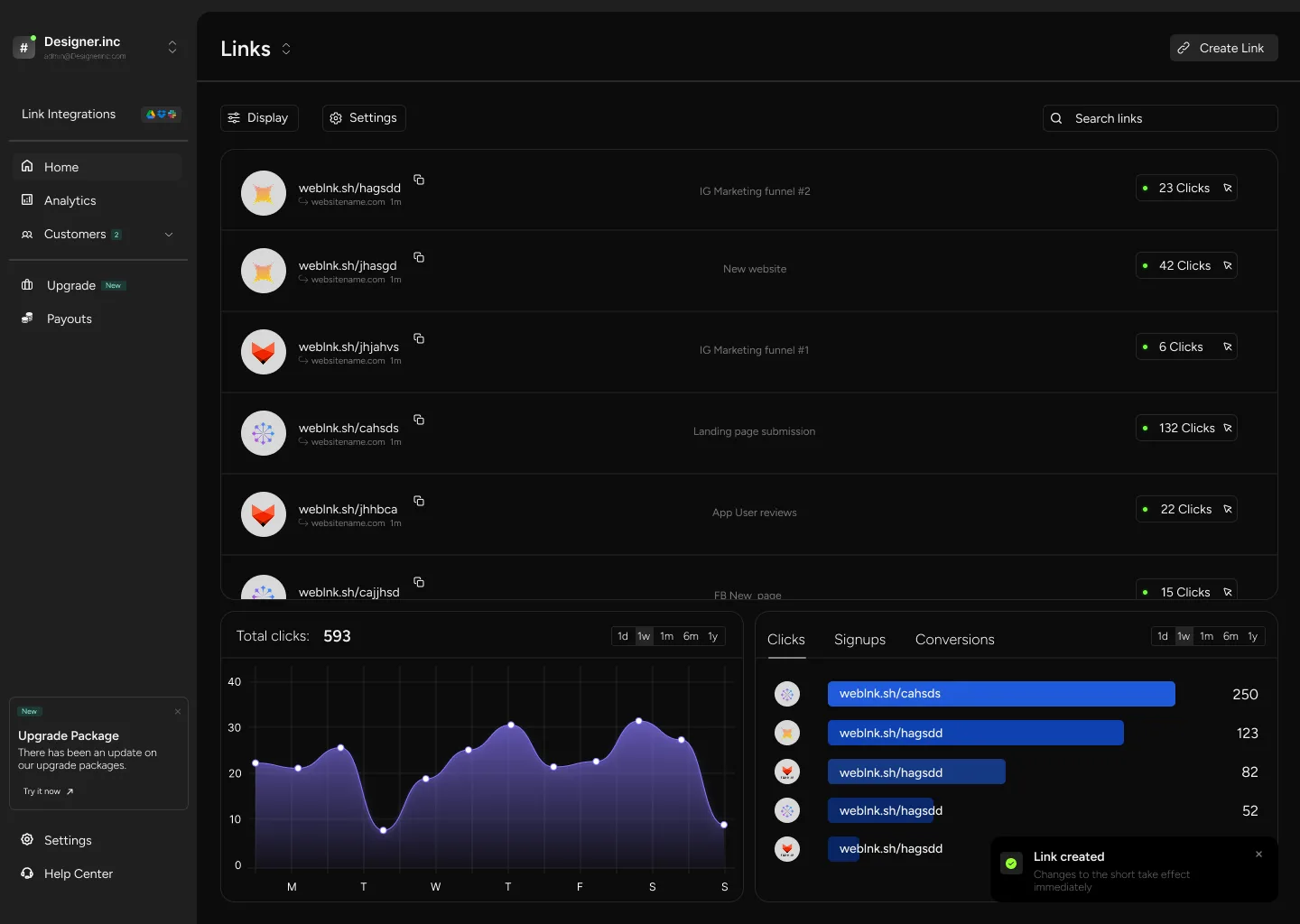Click the Create Link button
This screenshot has width=1300, height=924.
[x=1223, y=48]
